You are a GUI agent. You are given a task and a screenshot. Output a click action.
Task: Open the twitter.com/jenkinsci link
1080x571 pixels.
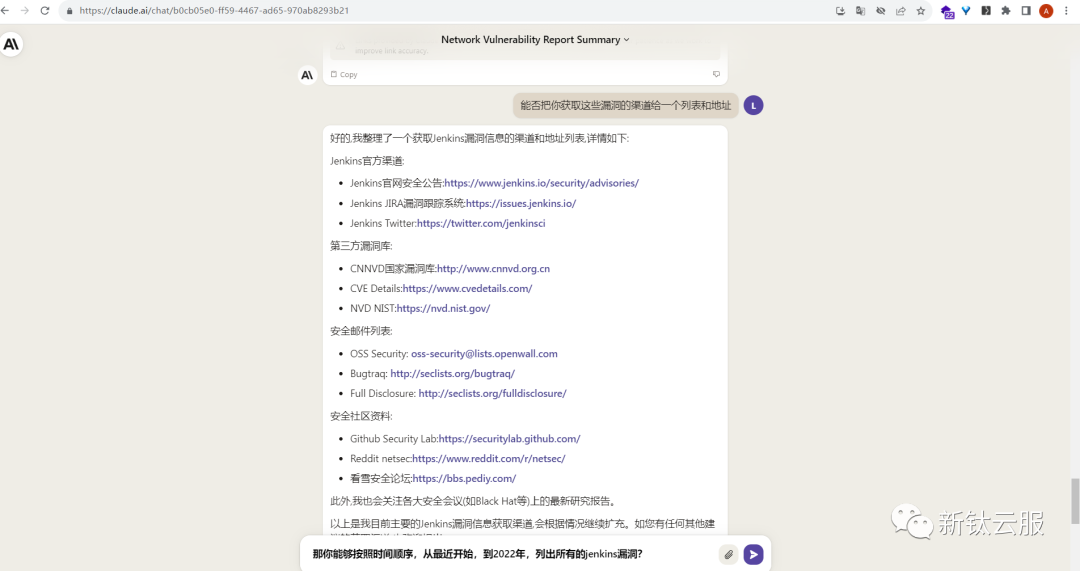[x=481, y=223]
